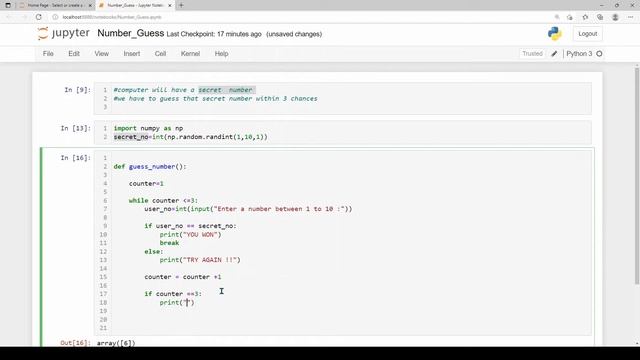This screenshot has height=360, width=640.
Task: Click the Out[16] array([6]) output
Action: 116,343
